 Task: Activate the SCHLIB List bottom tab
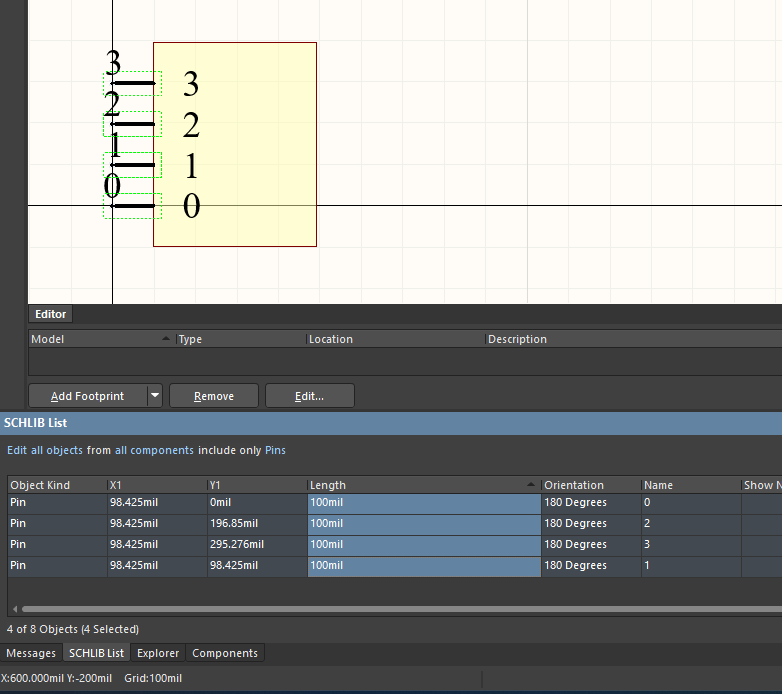click(97, 653)
